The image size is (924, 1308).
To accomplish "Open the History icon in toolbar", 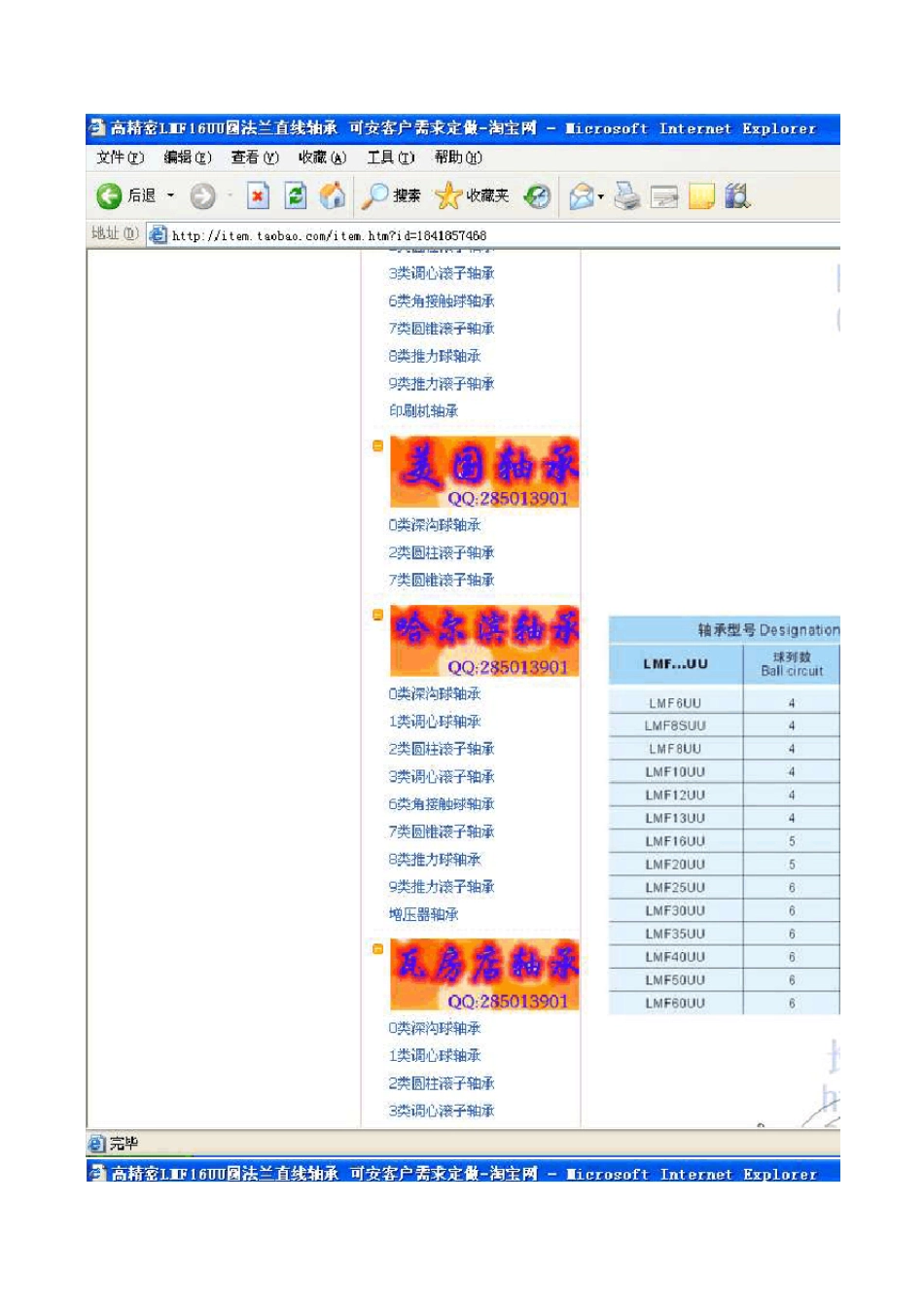I will [x=537, y=196].
